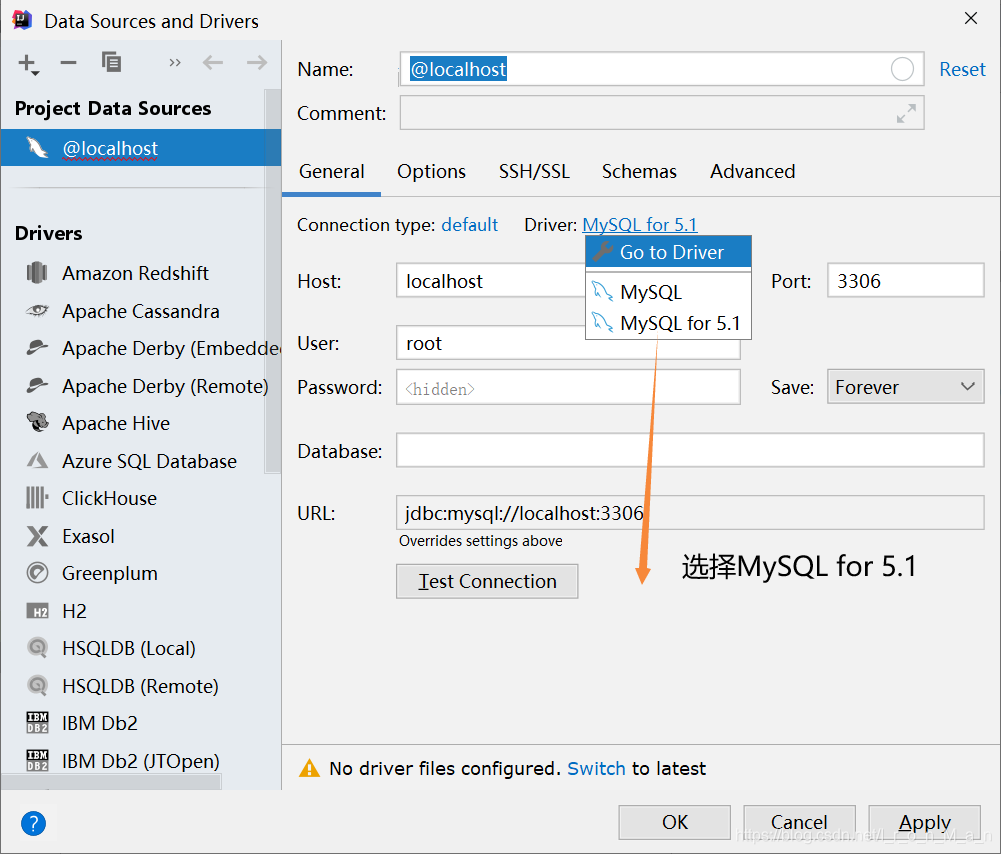Image resolution: width=1001 pixels, height=854 pixels.
Task: Click the Greenplum circle icon
Action: (x=37, y=573)
